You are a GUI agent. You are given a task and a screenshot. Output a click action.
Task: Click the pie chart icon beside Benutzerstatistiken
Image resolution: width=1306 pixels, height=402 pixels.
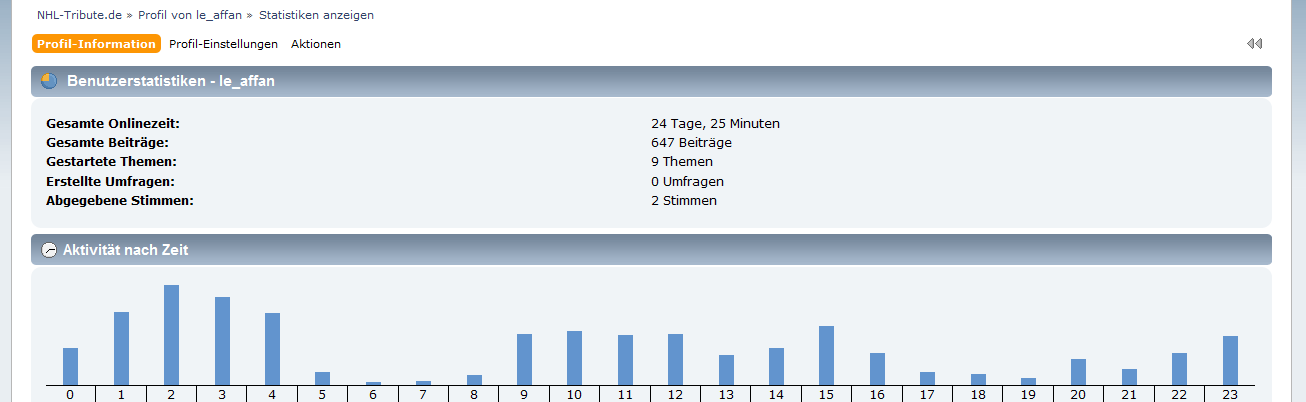49,81
